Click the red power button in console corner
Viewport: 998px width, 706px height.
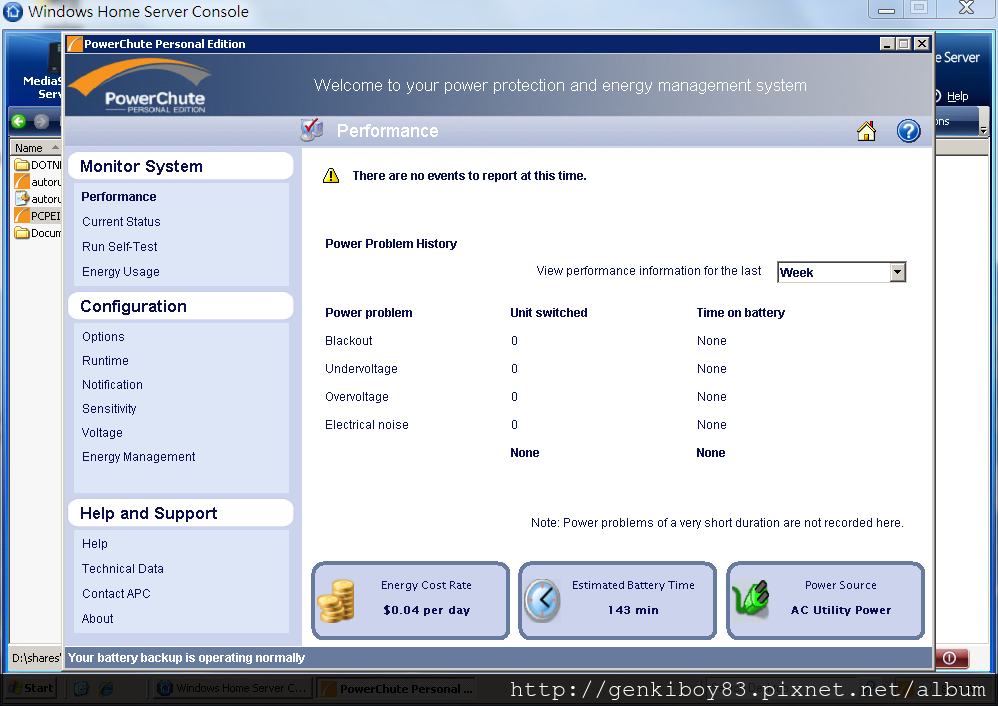point(952,658)
